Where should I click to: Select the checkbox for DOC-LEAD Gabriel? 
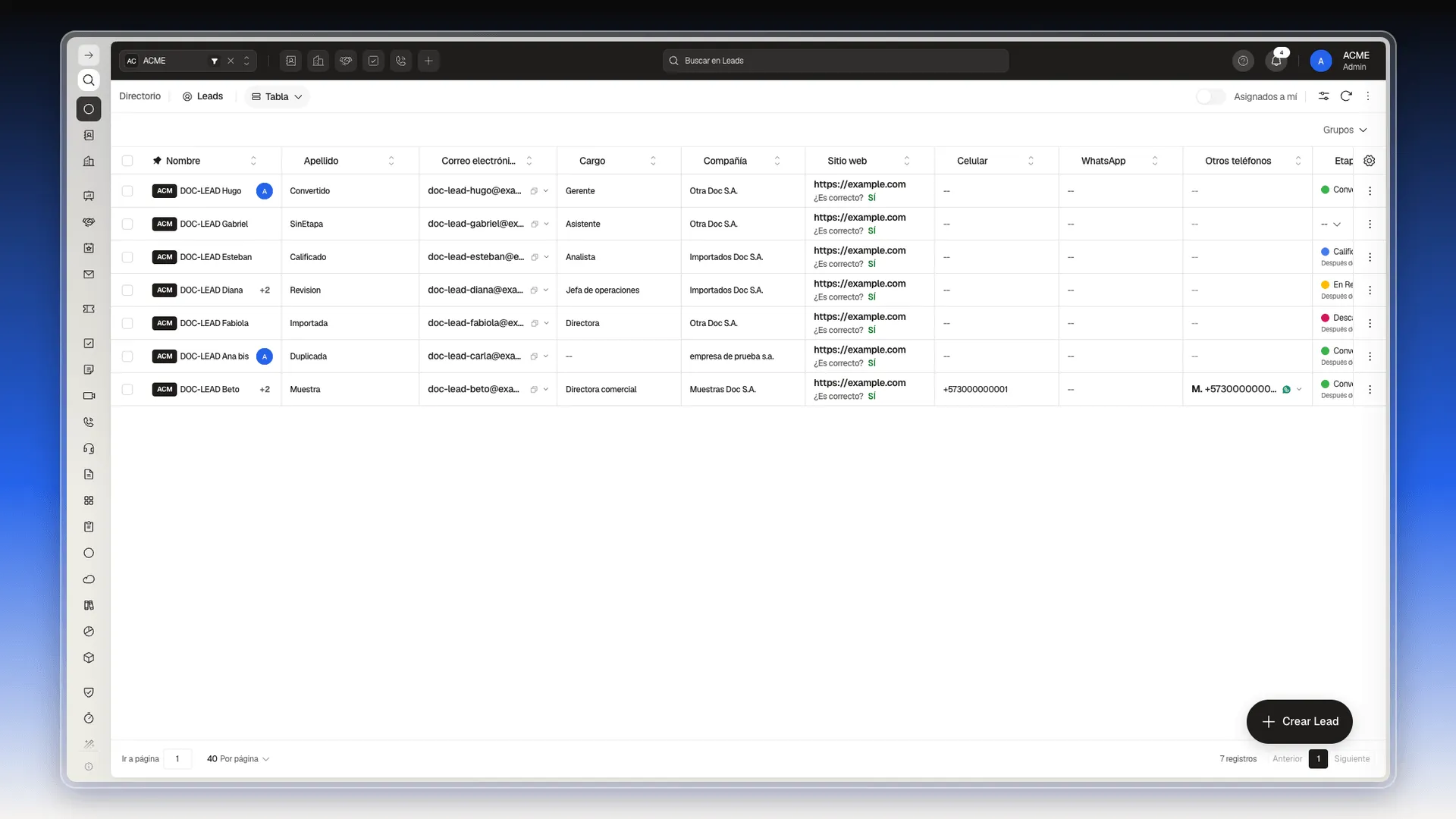pos(127,224)
